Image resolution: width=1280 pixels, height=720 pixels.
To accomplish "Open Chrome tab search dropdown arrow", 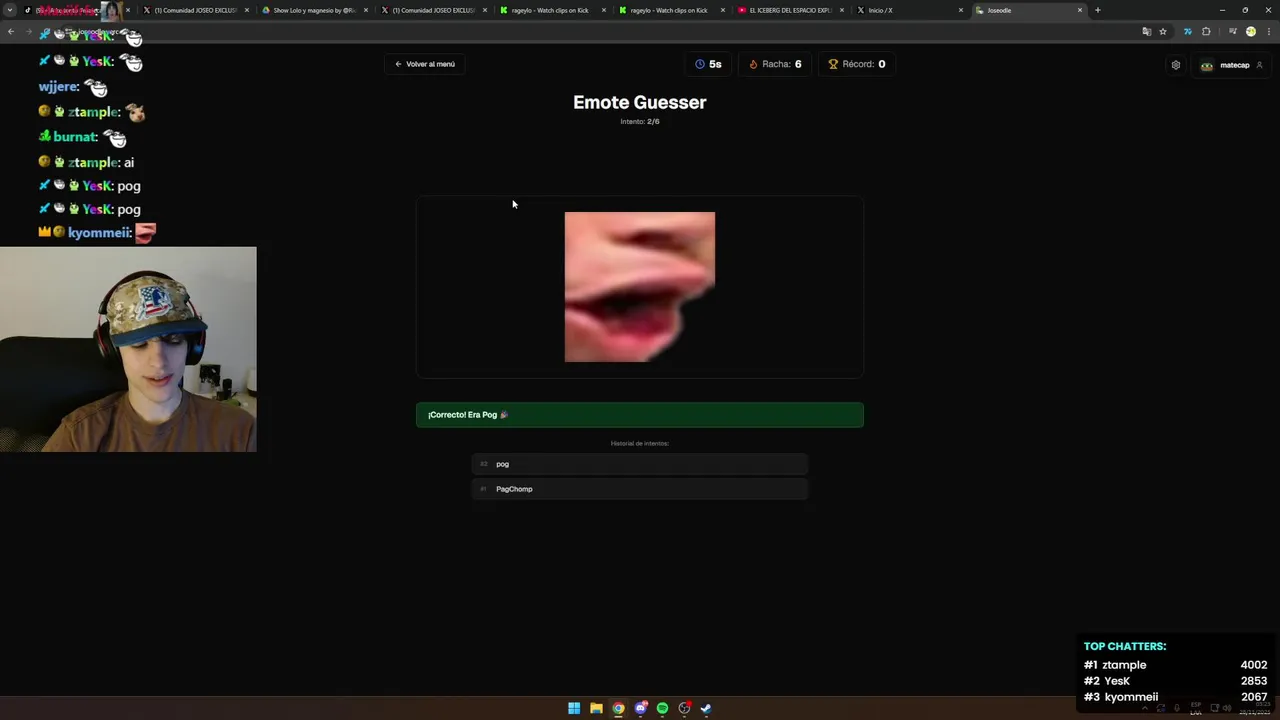I will [x=12, y=10].
